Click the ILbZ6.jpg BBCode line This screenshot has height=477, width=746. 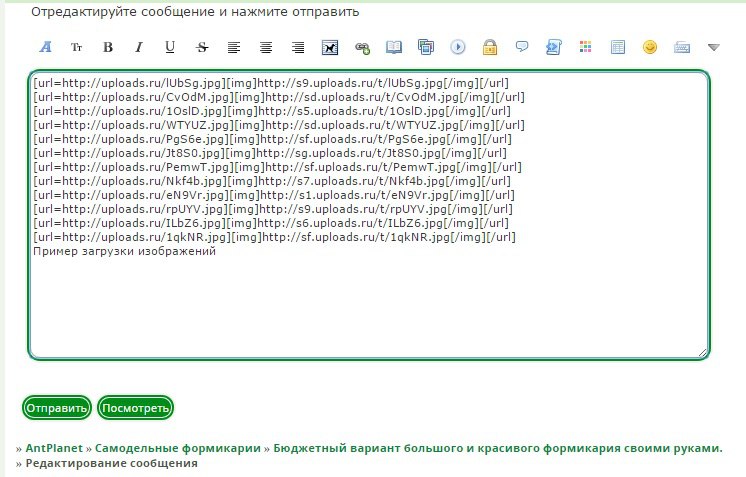[x=271, y=223]
